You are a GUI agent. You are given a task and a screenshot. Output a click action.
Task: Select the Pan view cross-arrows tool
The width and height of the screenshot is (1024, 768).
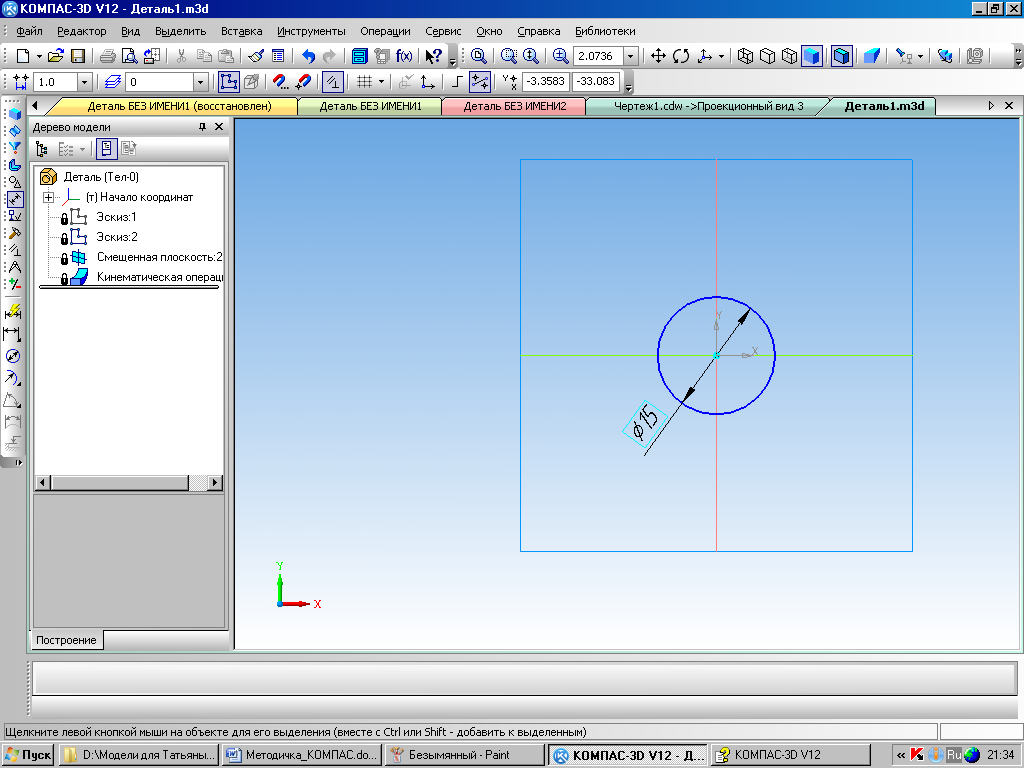(x=658, y=56)
